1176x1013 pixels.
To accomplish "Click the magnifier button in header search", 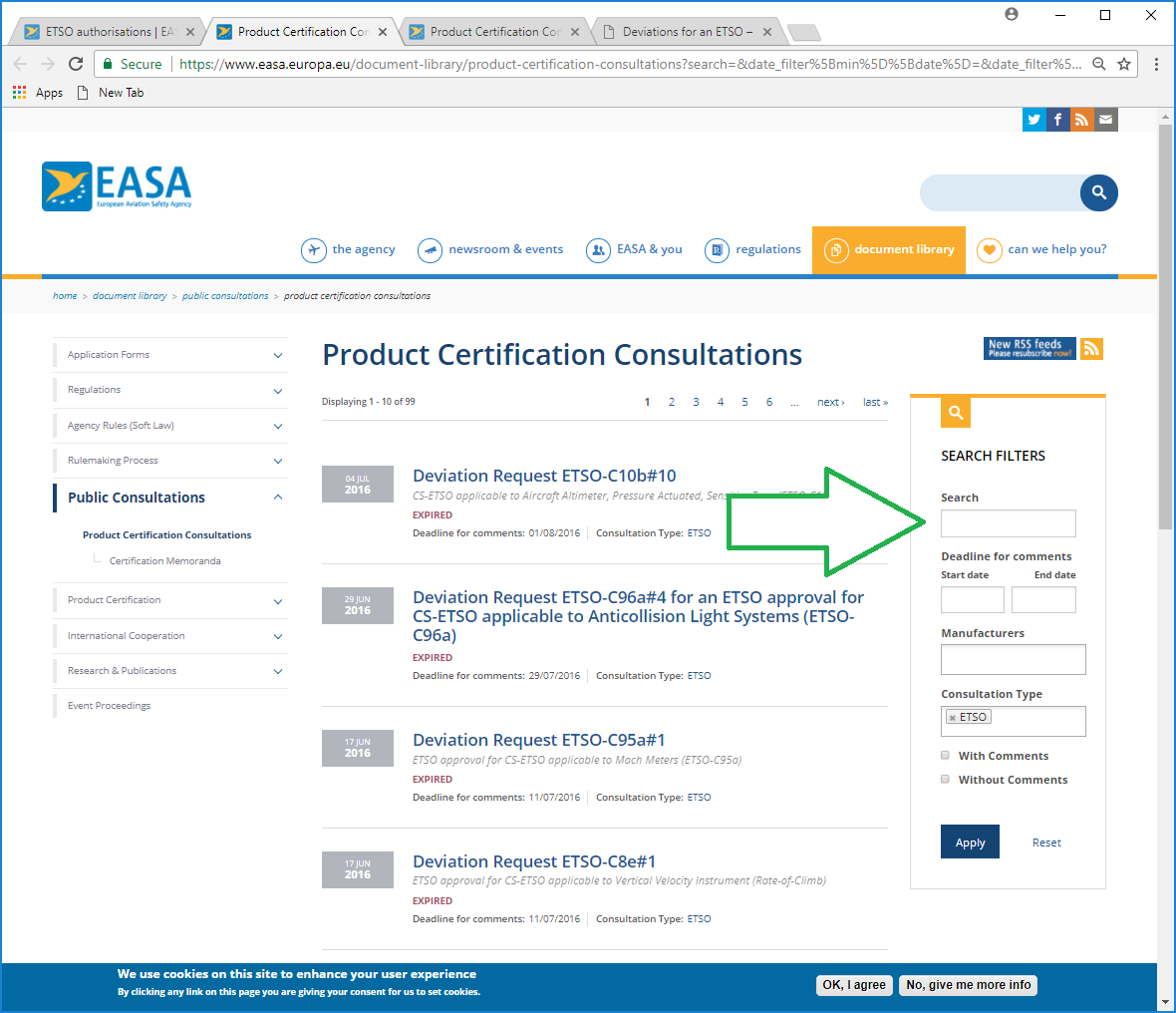I will tap(1098, 192).
